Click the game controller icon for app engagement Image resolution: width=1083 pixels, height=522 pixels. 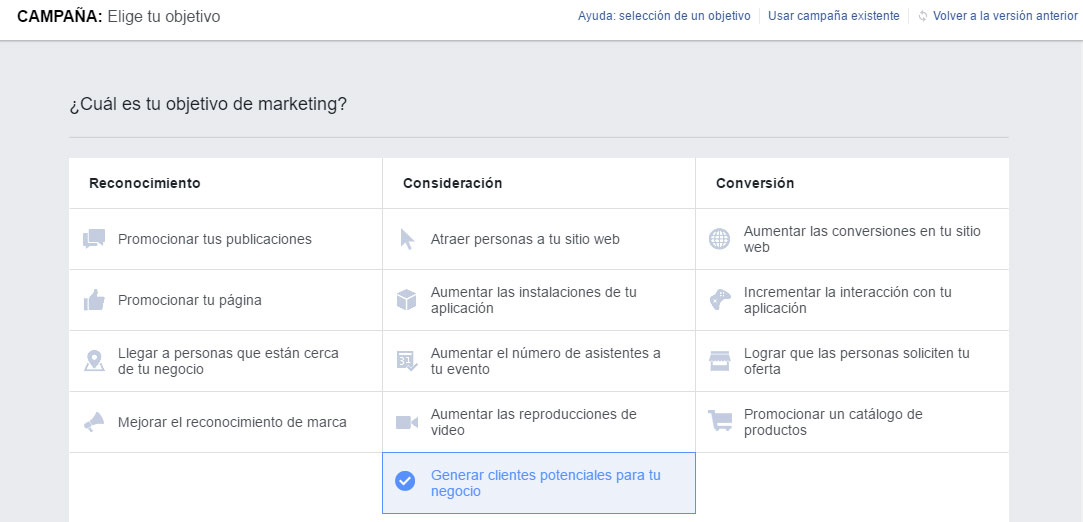pos(720,300)
